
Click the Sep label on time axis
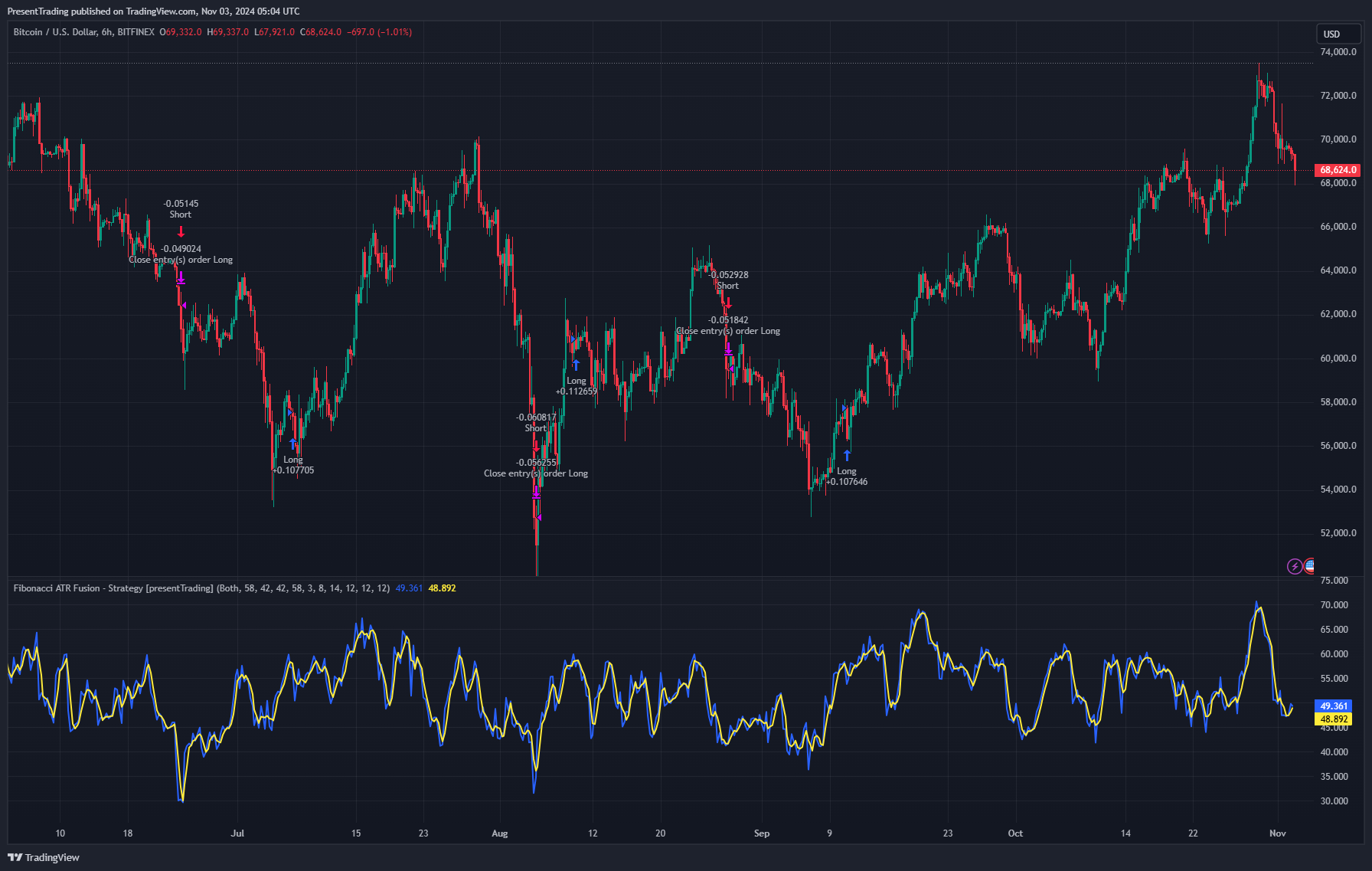(x=762, y=833)
